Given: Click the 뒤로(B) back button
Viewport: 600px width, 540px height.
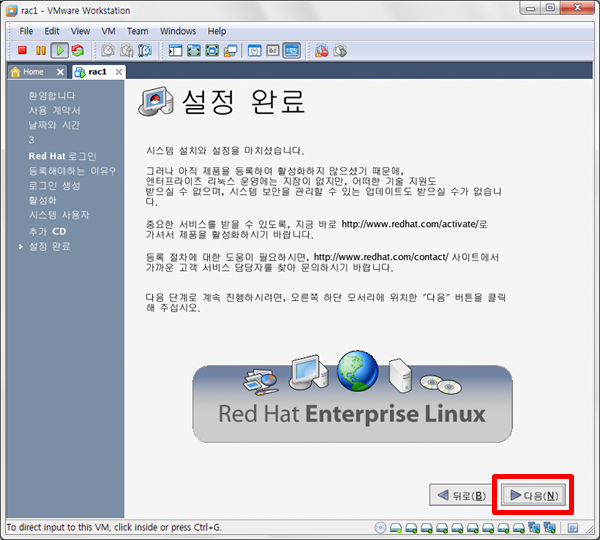Looking at the screenshot, I should click(461, 495).
